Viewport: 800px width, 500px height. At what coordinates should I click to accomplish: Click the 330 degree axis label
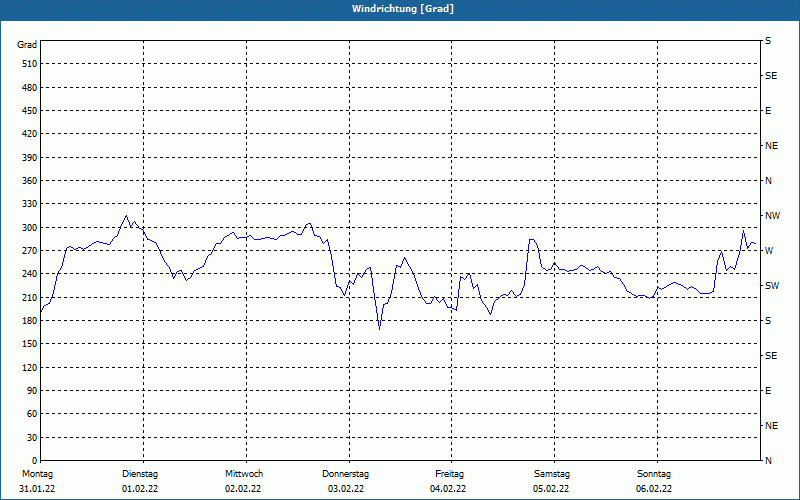point(30,204)
